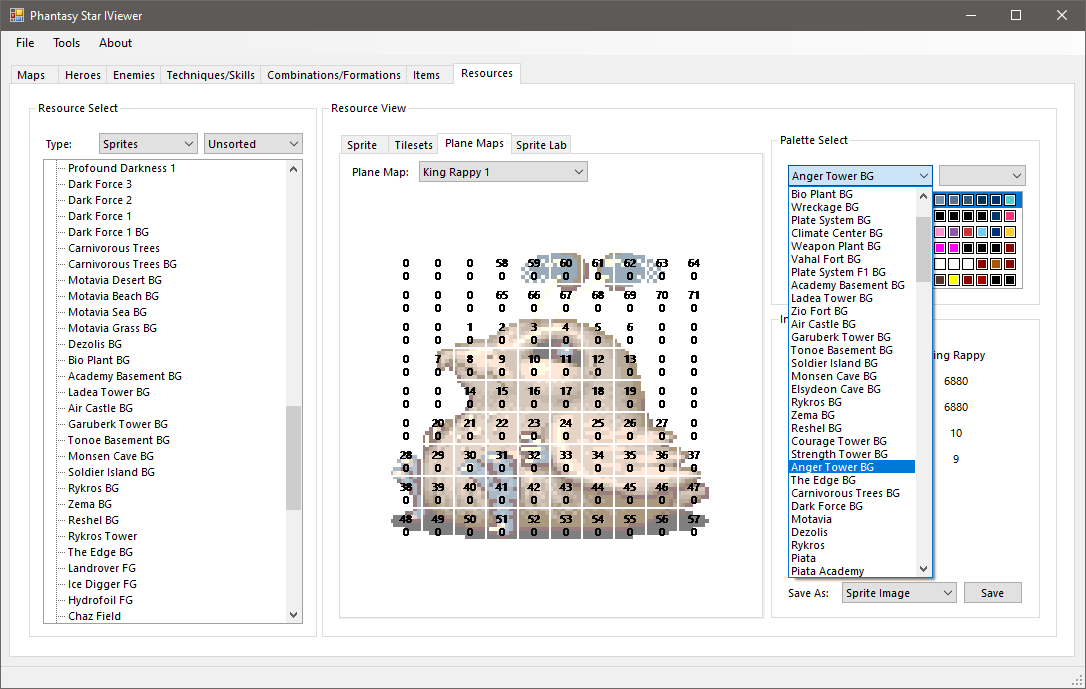The image size is (1086, 689).
Task: Switch to the Sprite view tab
Action: pos(362,145)
